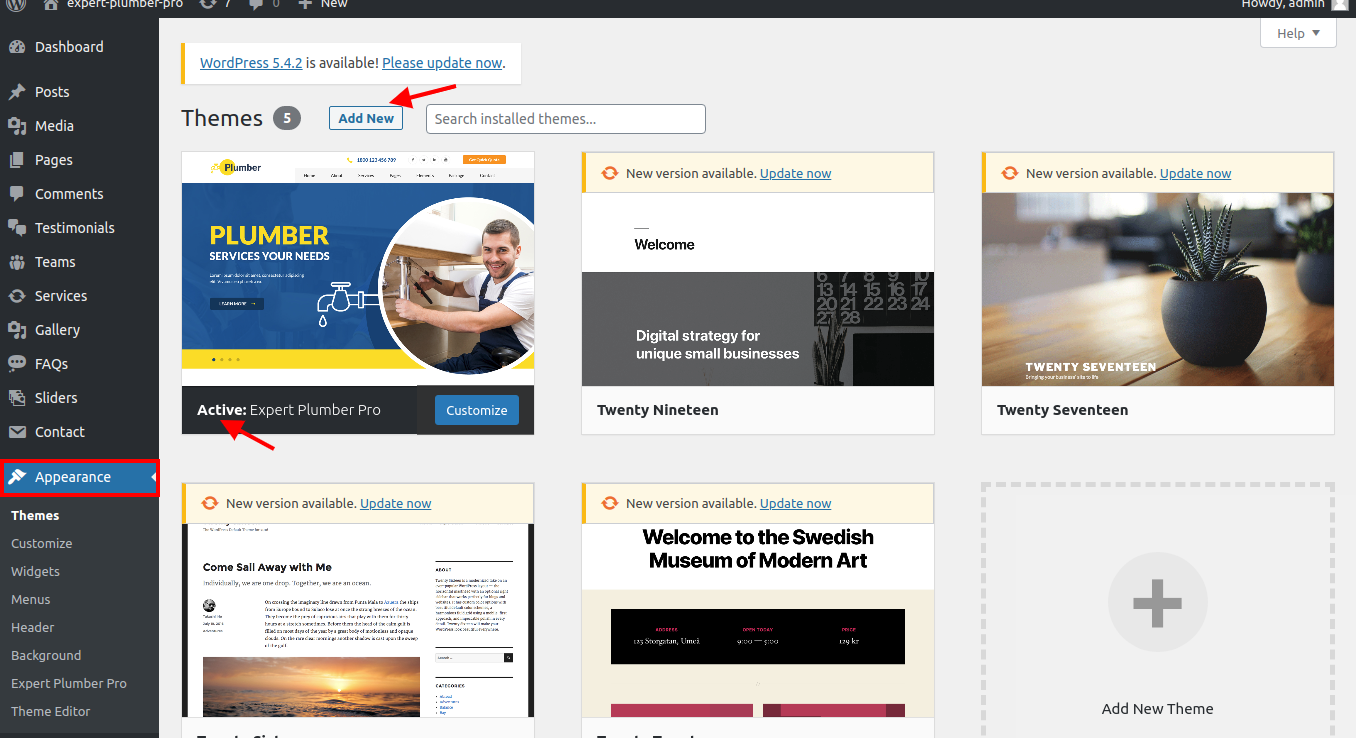This screenshot has height=738, width=1356.
Task: Click the expert-plumber-pro site name link
Action: 125,4
